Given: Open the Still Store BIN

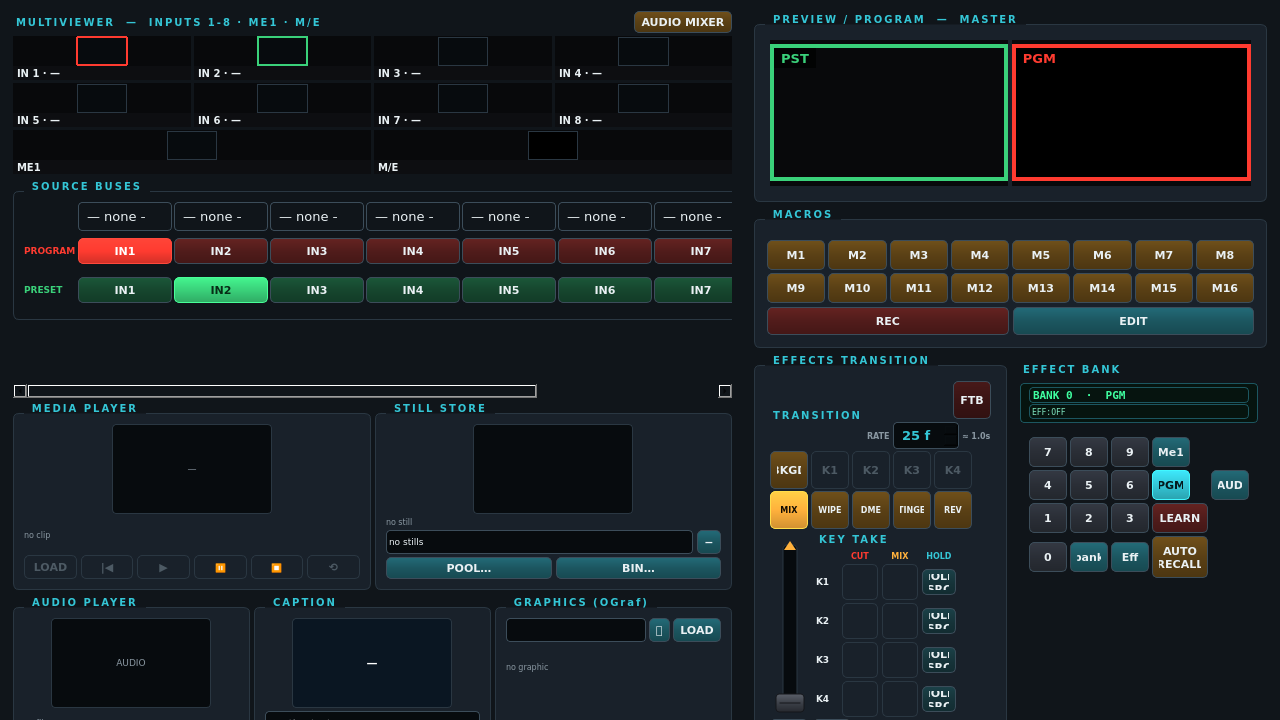Looking at the screenshot, I should (638, 568).
